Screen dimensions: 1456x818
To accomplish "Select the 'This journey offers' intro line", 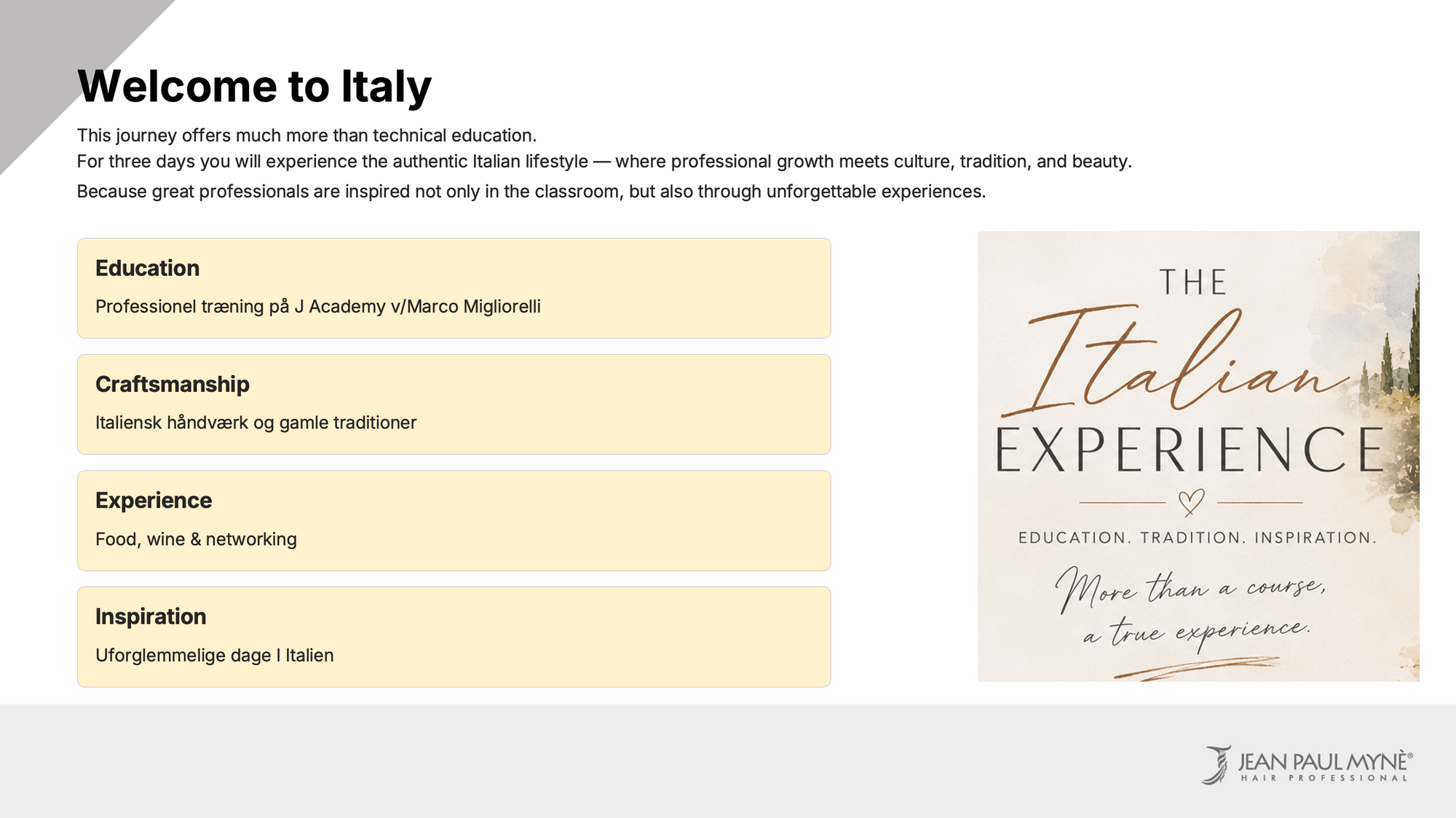I will pyautogui.click(x=307, y=135).
